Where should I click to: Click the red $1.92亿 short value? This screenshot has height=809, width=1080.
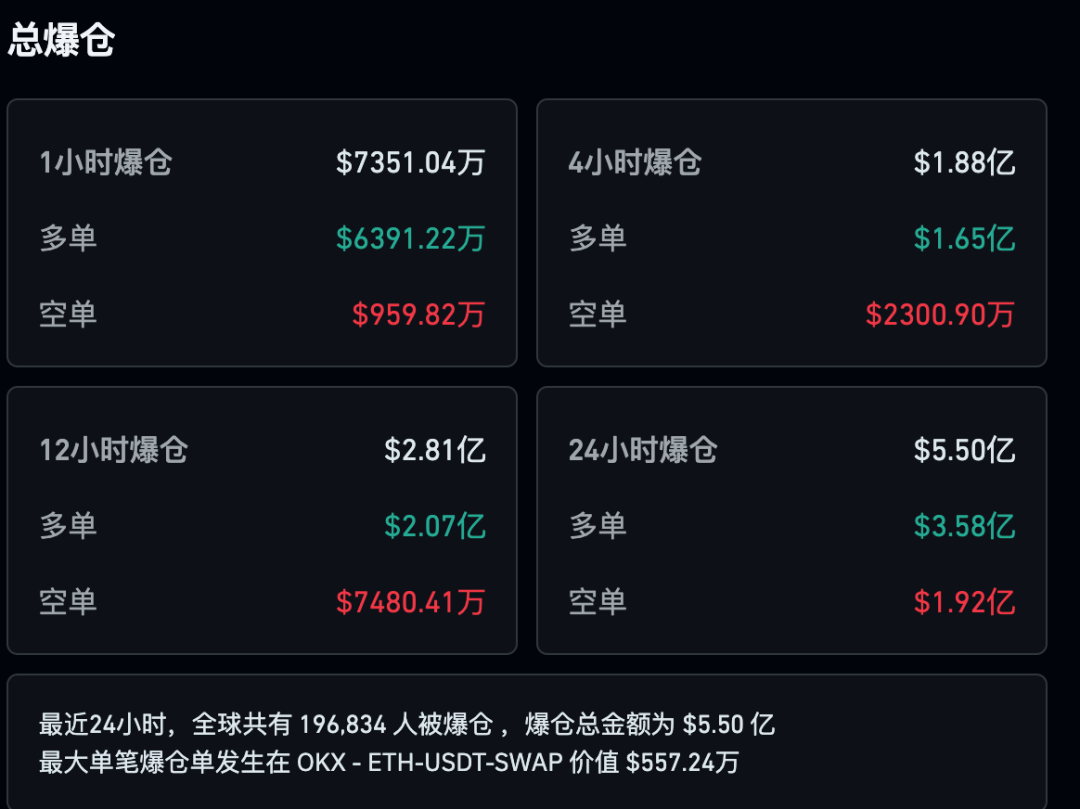click(x=964, y=601)
